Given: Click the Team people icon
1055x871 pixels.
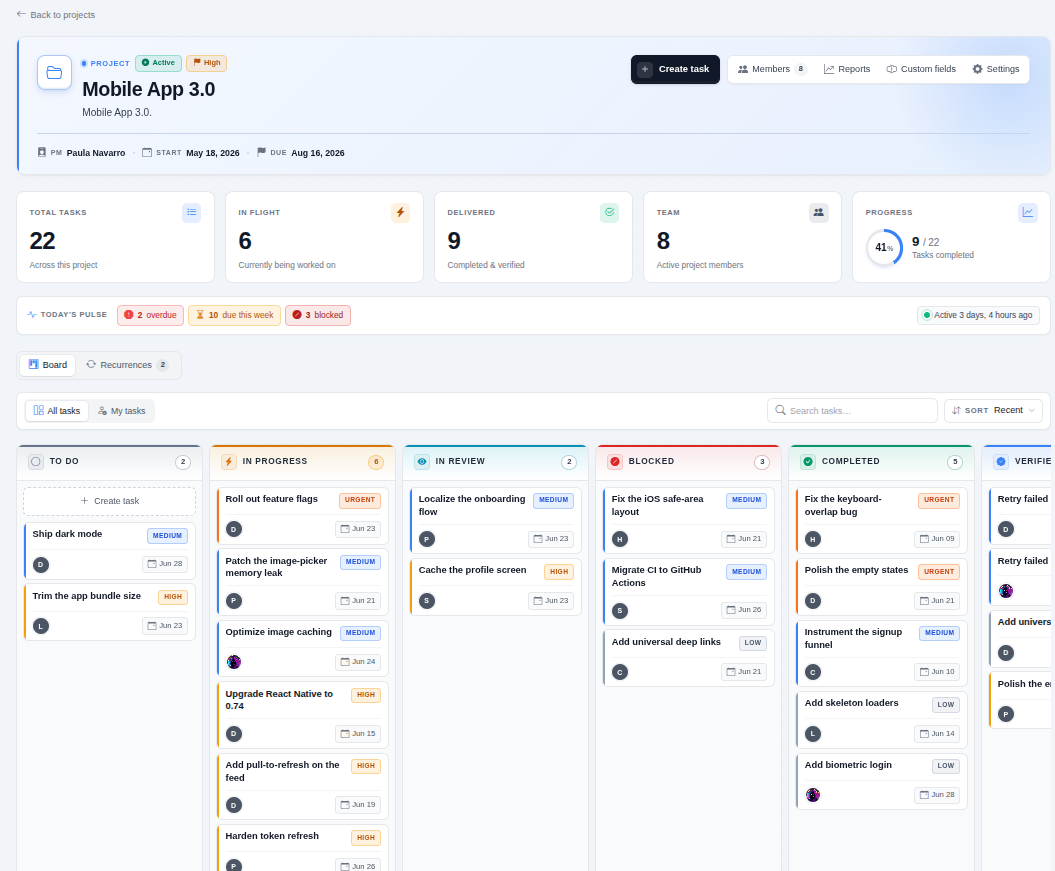Looking at the screenshot, I should click(x=819, y=213).
